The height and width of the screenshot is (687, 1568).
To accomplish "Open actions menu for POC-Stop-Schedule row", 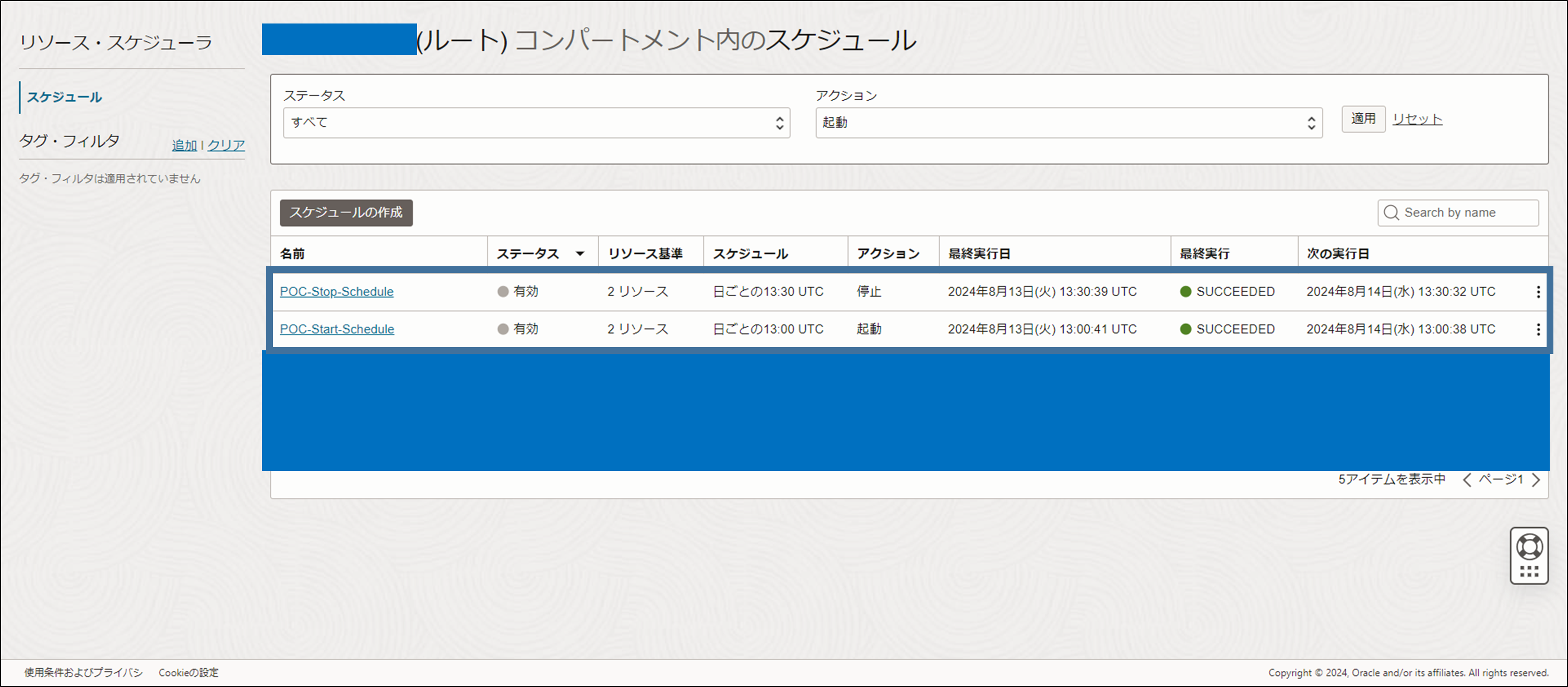I will 1538,292.
